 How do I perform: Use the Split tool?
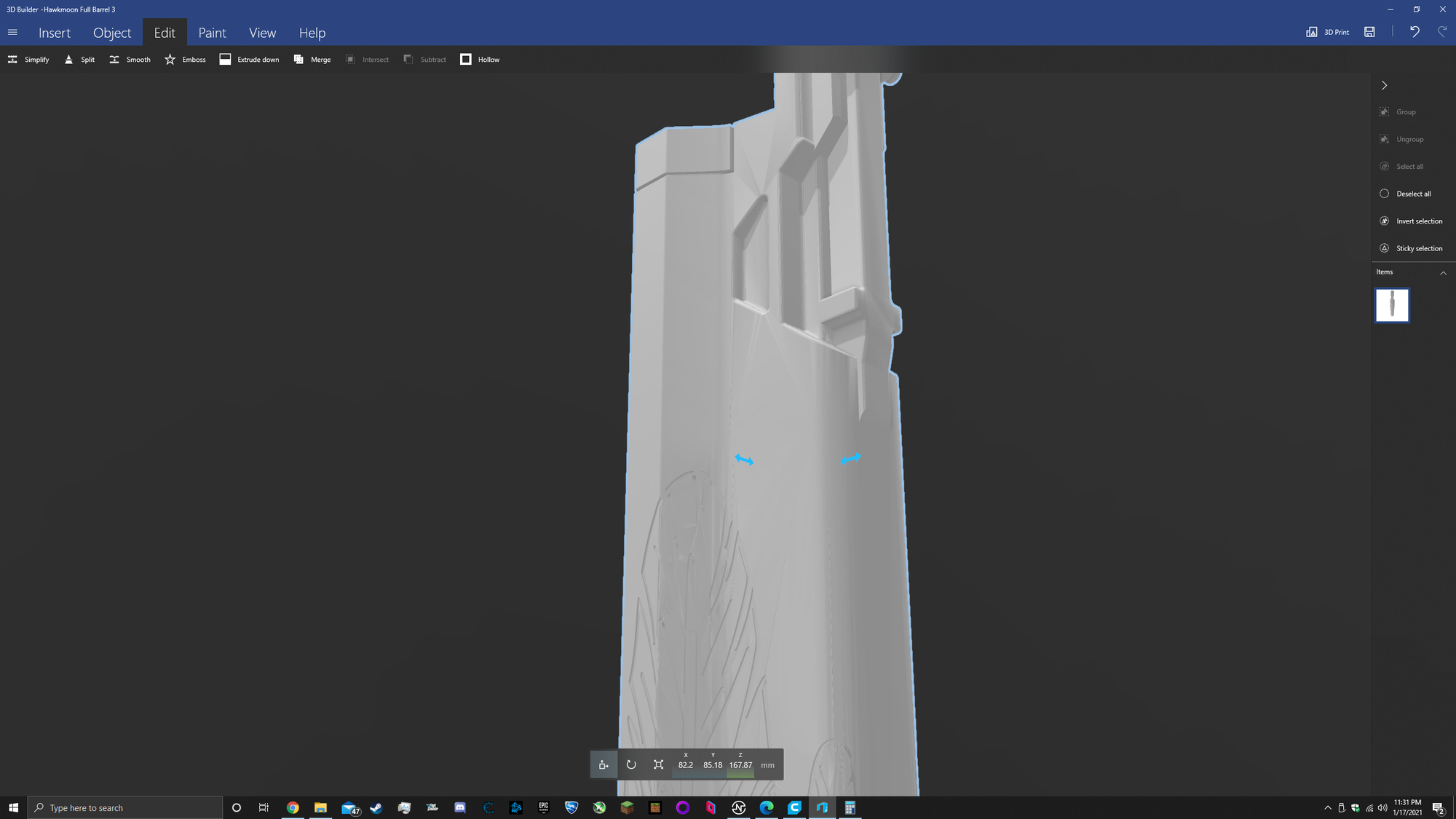(79, 60)
